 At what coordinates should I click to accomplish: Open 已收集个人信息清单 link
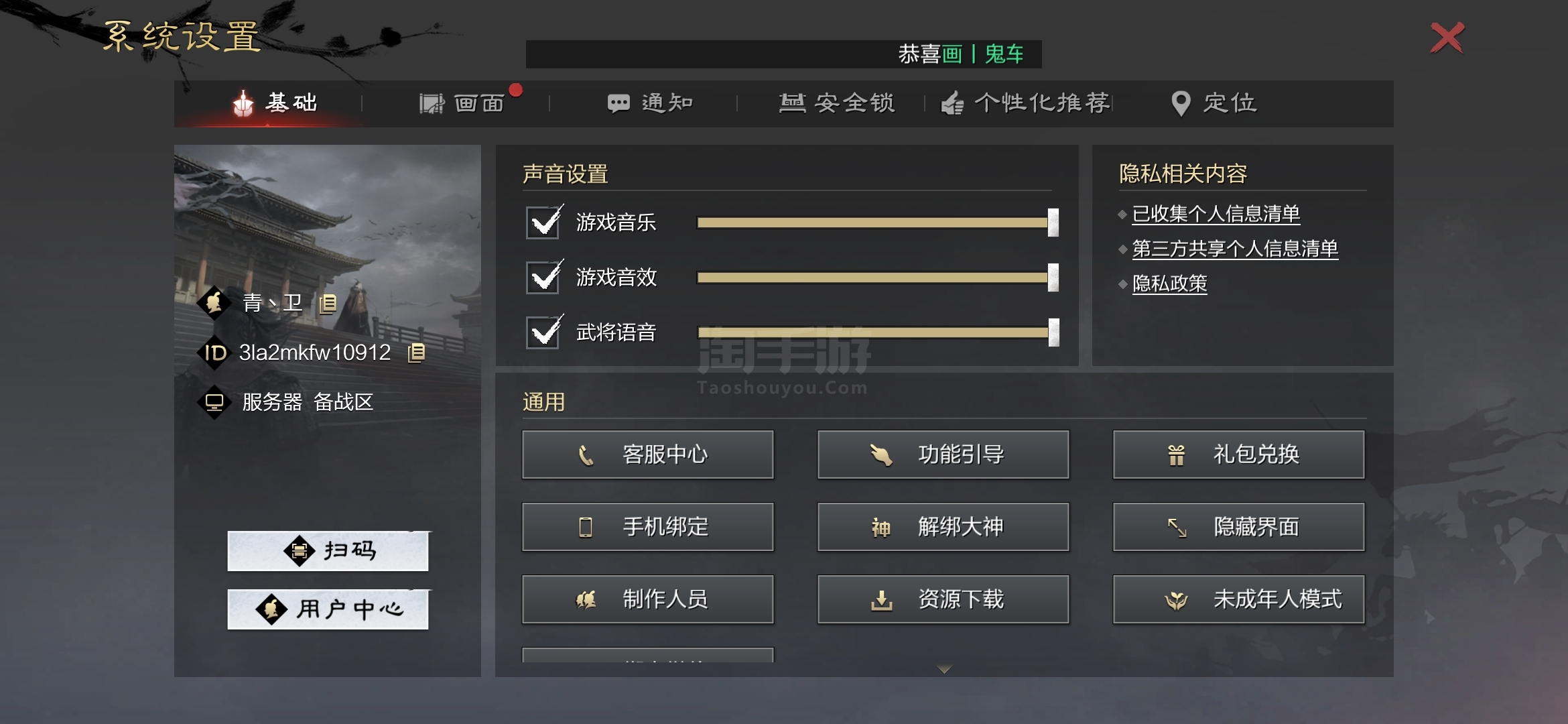click(1216, 214)
